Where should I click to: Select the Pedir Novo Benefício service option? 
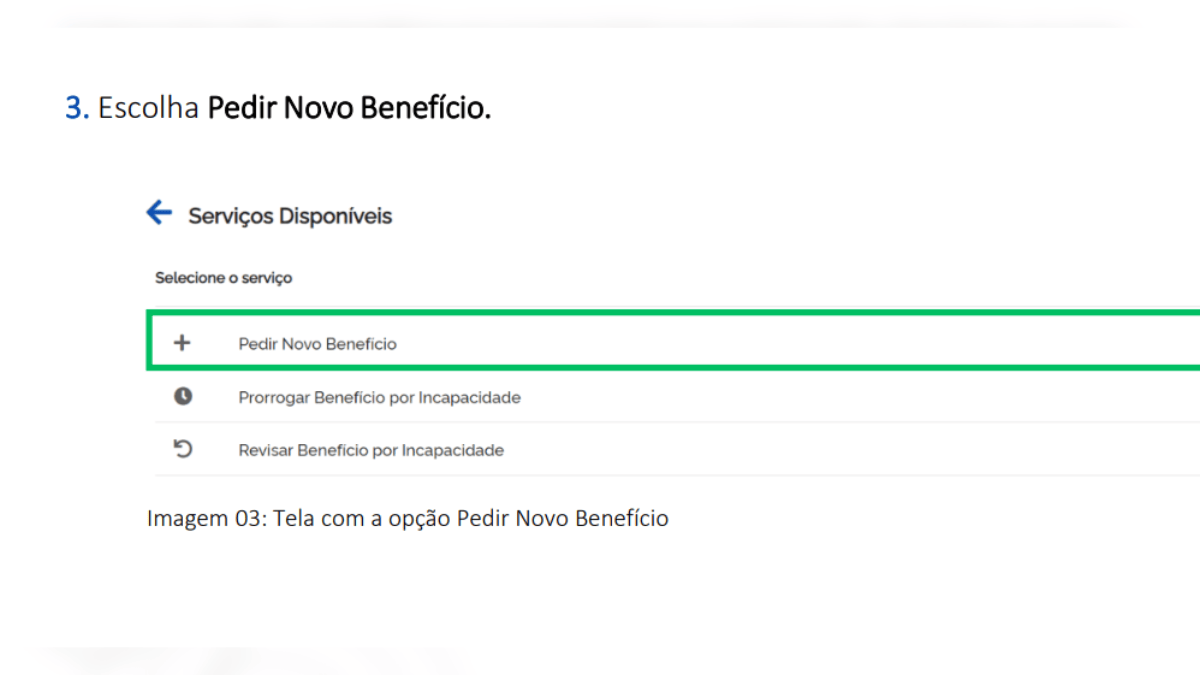click(x=317, y=344)
